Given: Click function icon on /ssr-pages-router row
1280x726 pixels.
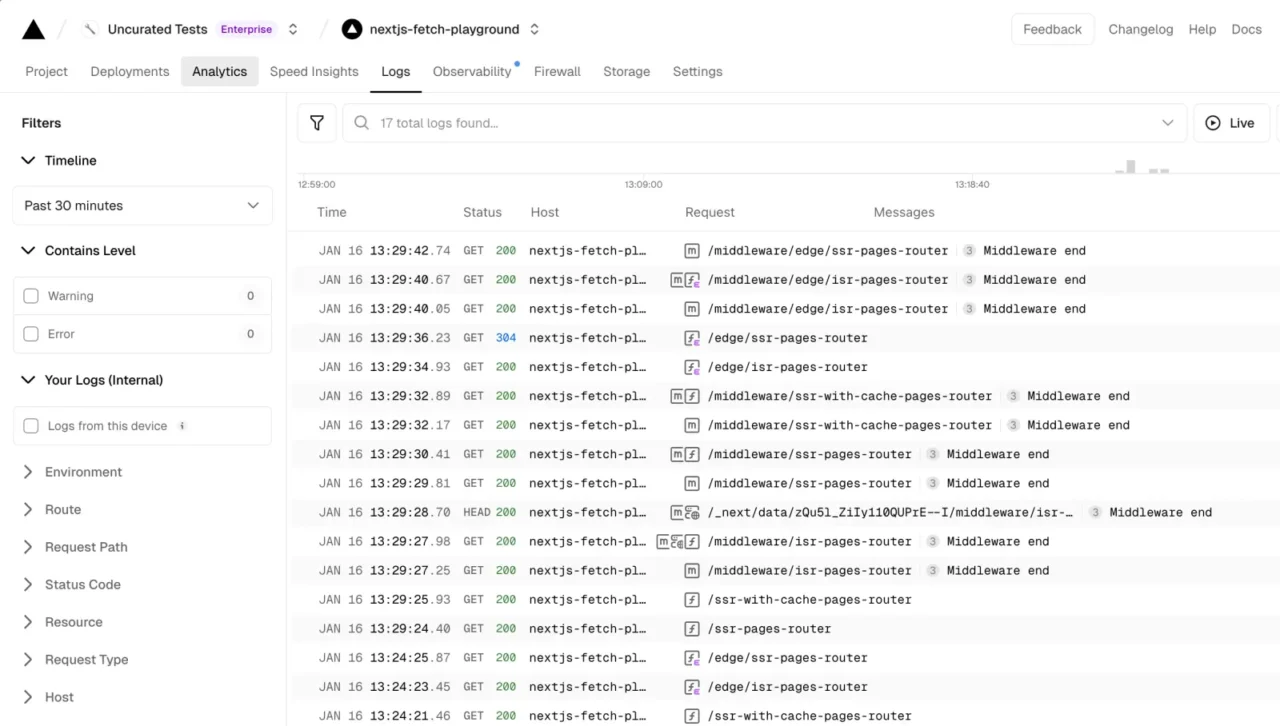Looking at the screenshot, I should click(x=692, y=629).
